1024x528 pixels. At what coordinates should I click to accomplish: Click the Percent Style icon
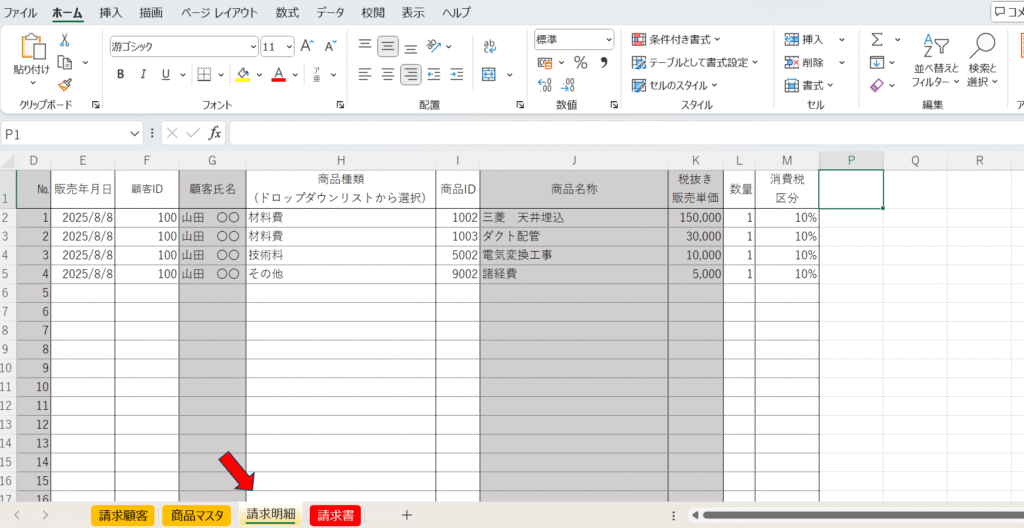coord(580,62)
